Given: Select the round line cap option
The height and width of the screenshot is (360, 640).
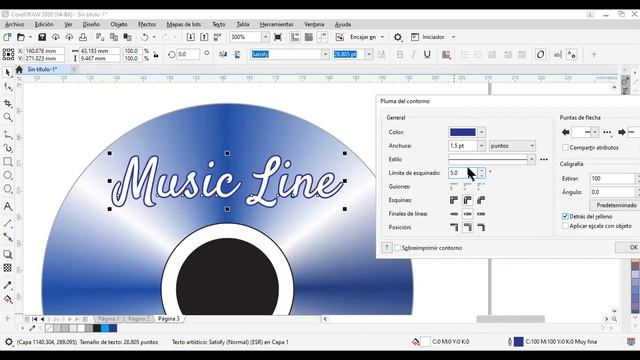Looking at the screenshot, I should point(468,214).
